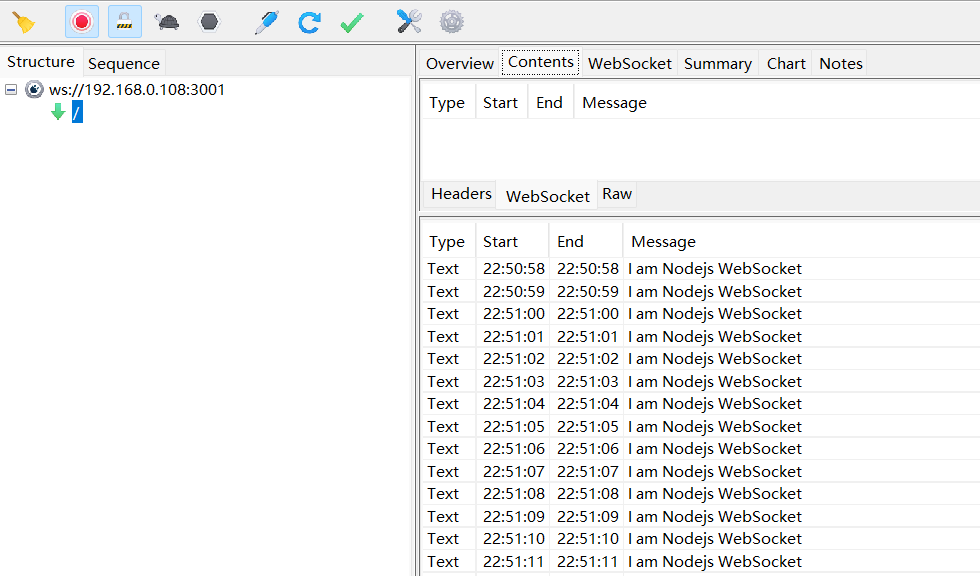Image resolution: width=980 pixels, height=576 pixels.
Task: Enable breakpoints using the hexagon icon
Action: pyautogui.click(x=209, y=22)
